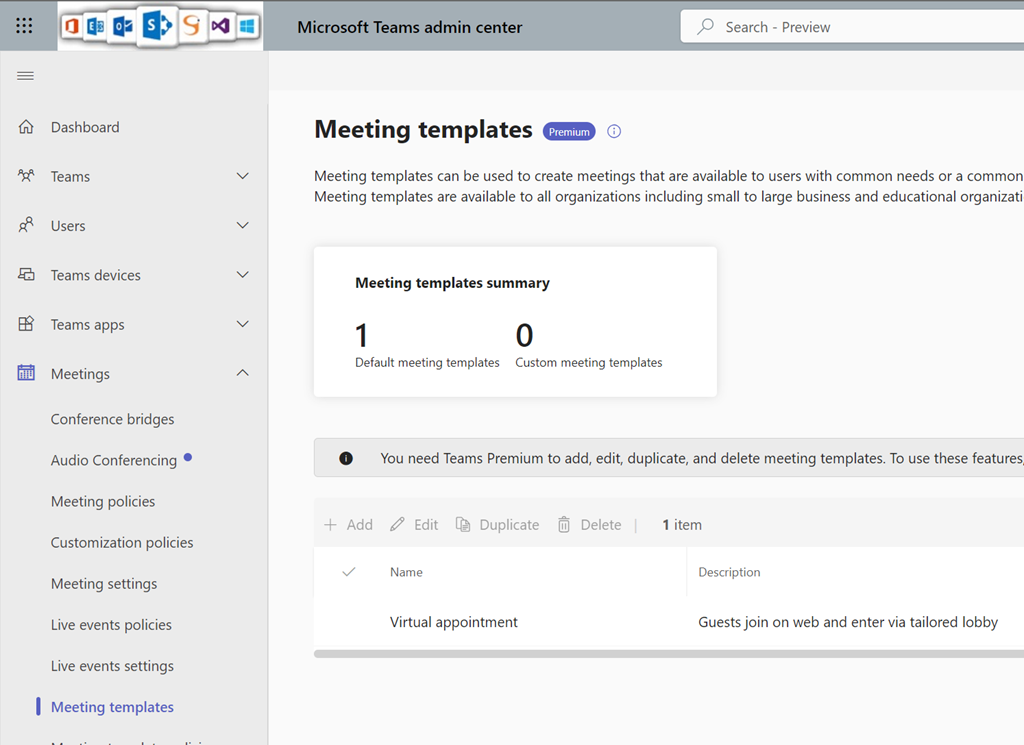Screen dimensions: 1024x745
Task: Click the Users icon in sidebar
Action: 26,225
